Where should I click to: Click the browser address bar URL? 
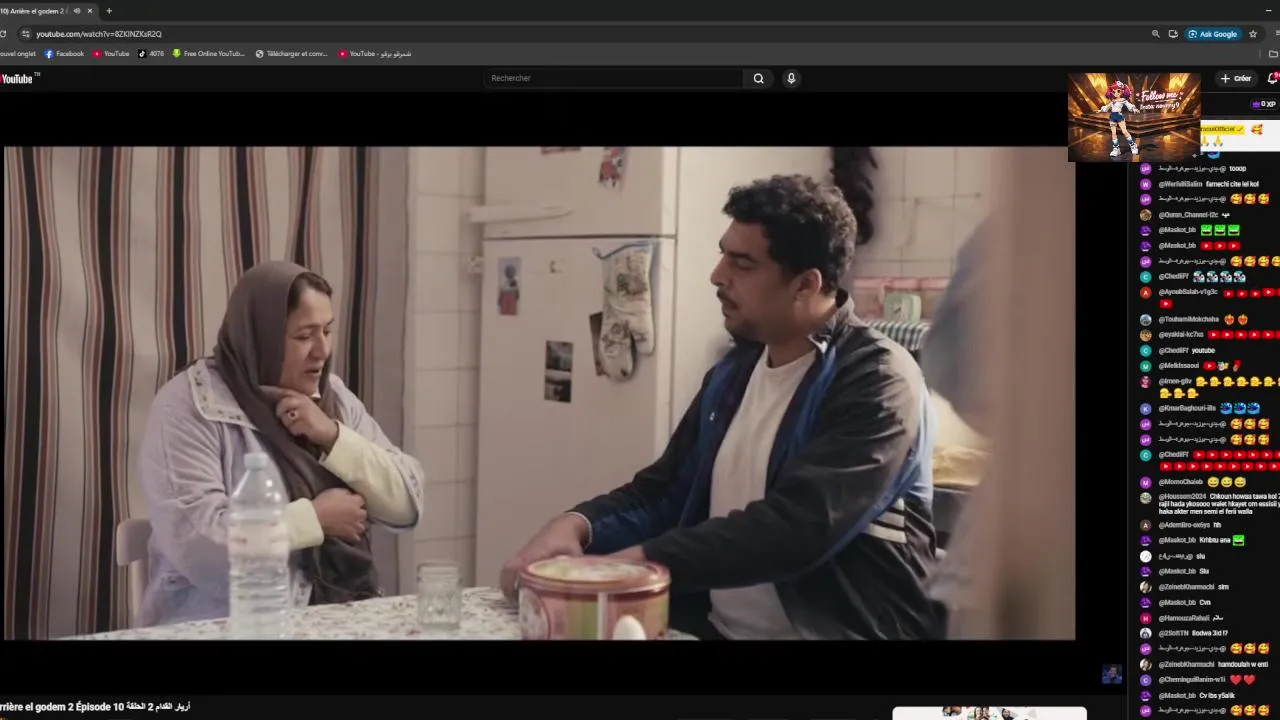point(99,34)
